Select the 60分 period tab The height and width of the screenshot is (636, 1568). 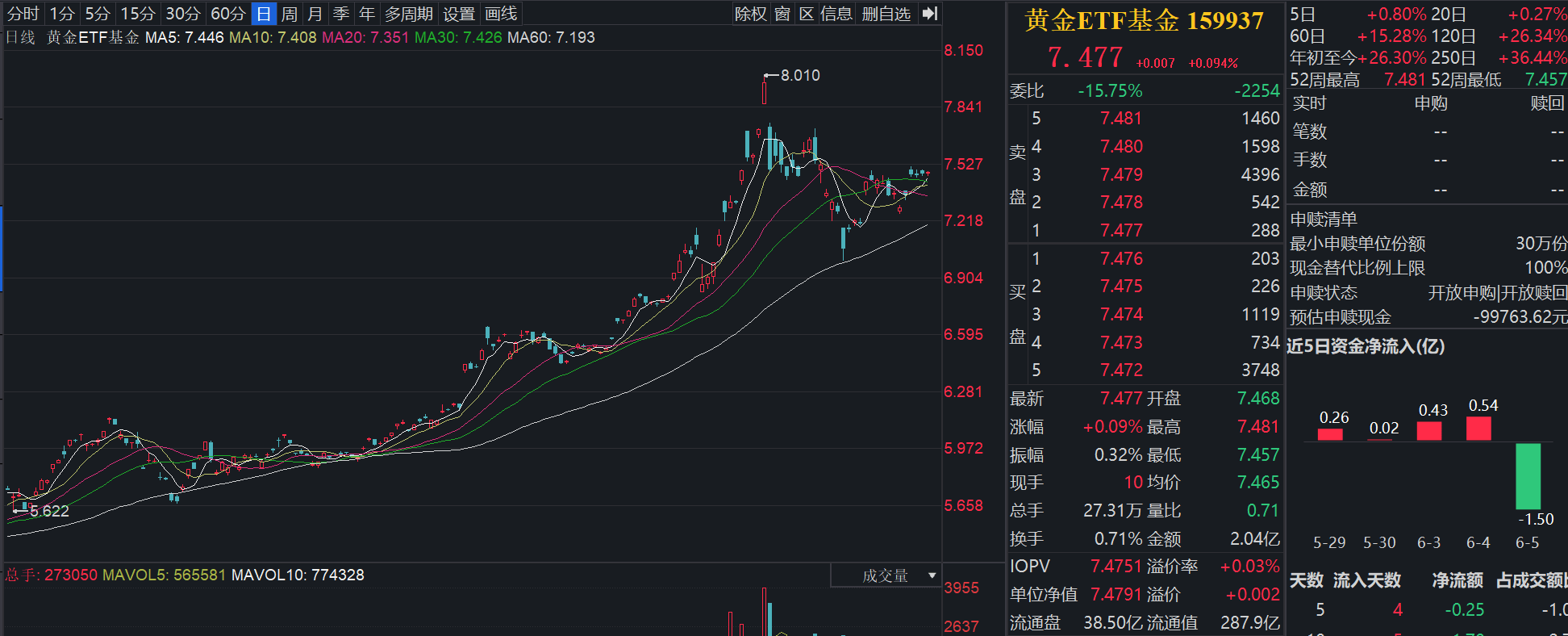pos(227,14)
